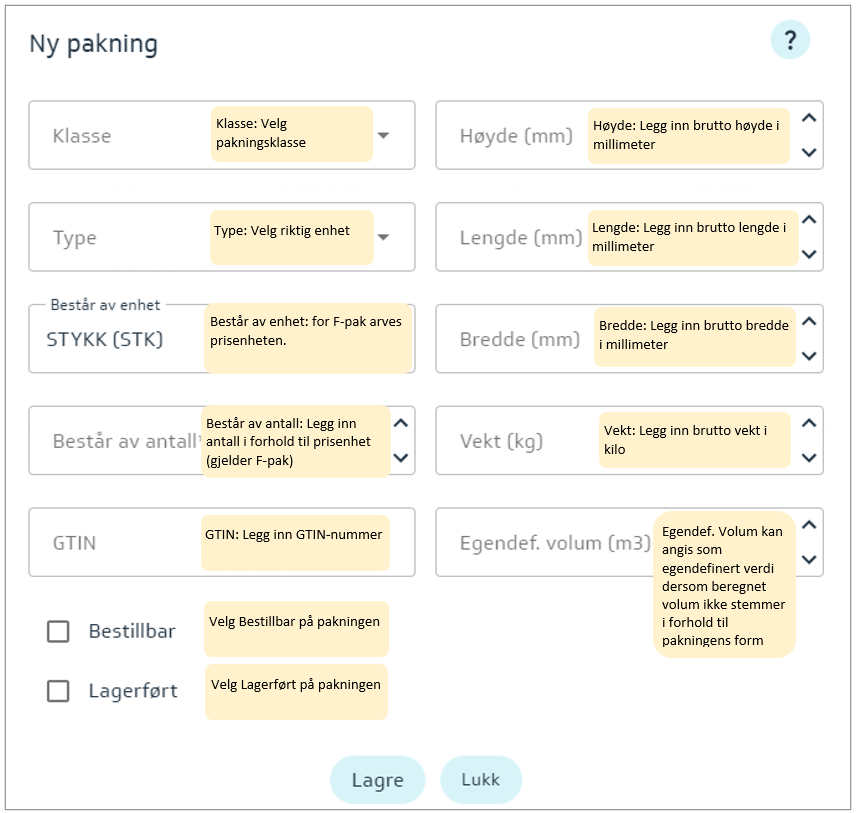The image size is (856, 813).
Task: Increase Lengde (mm) using up chevron
Action: 810,220
